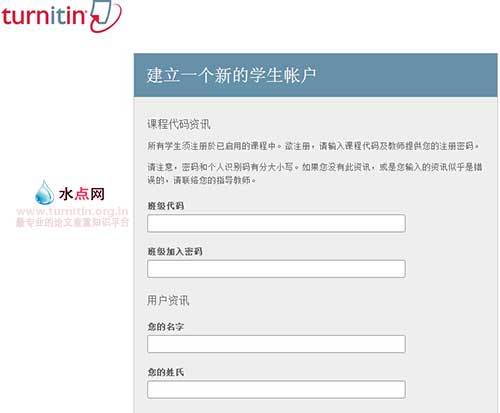Click the paragraph starting 所有学生须注册
The height and width of the screenshot is (413, 500).
click(x=313, y=146)
